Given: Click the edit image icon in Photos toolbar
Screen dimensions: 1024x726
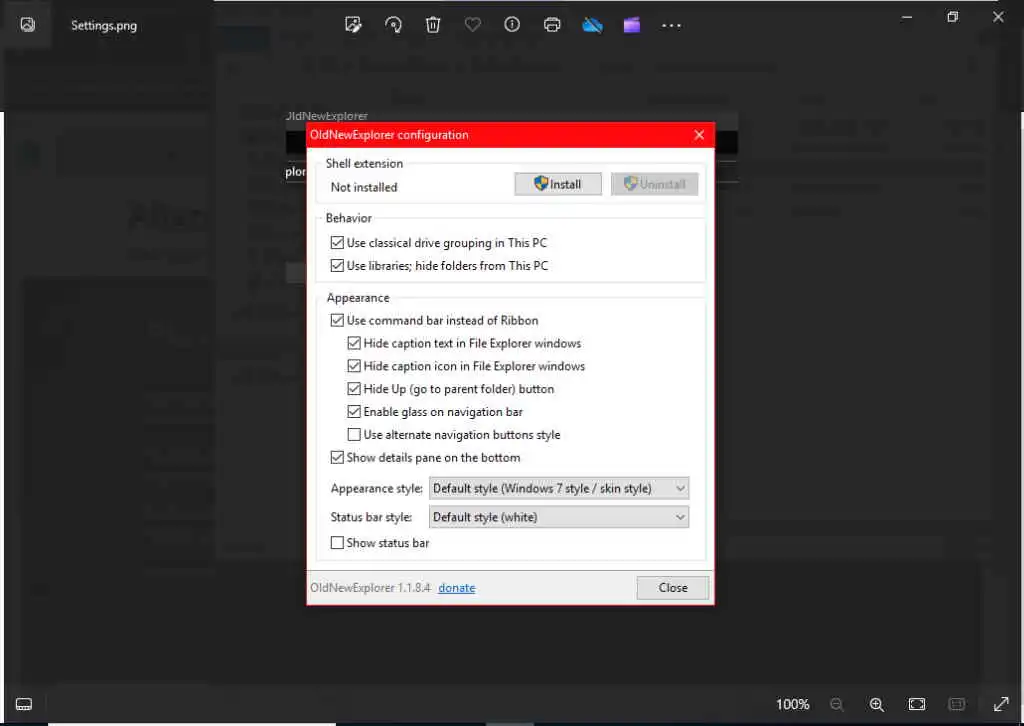Looking at the screenshot, I should (x=353, y=25).
